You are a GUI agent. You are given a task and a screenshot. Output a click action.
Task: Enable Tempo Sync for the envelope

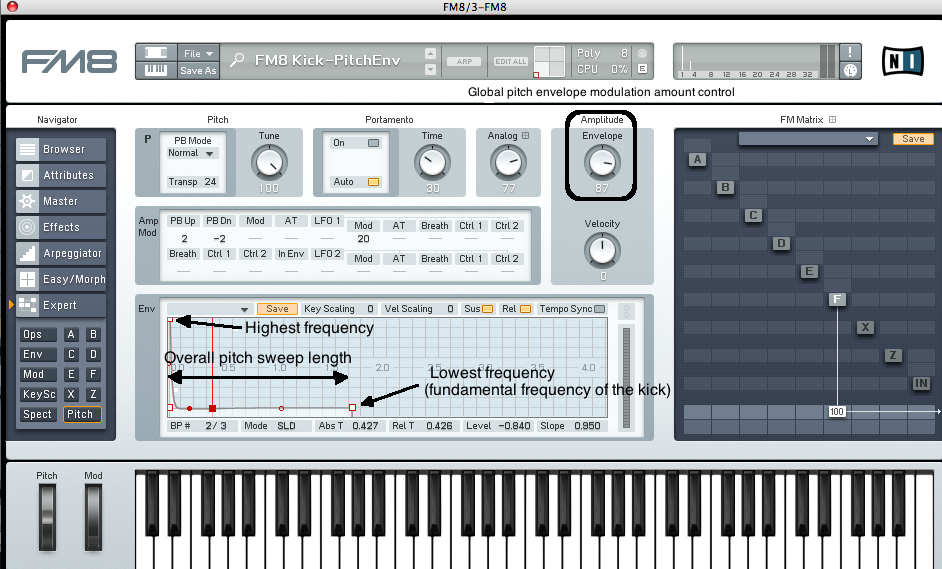[600, 309]
